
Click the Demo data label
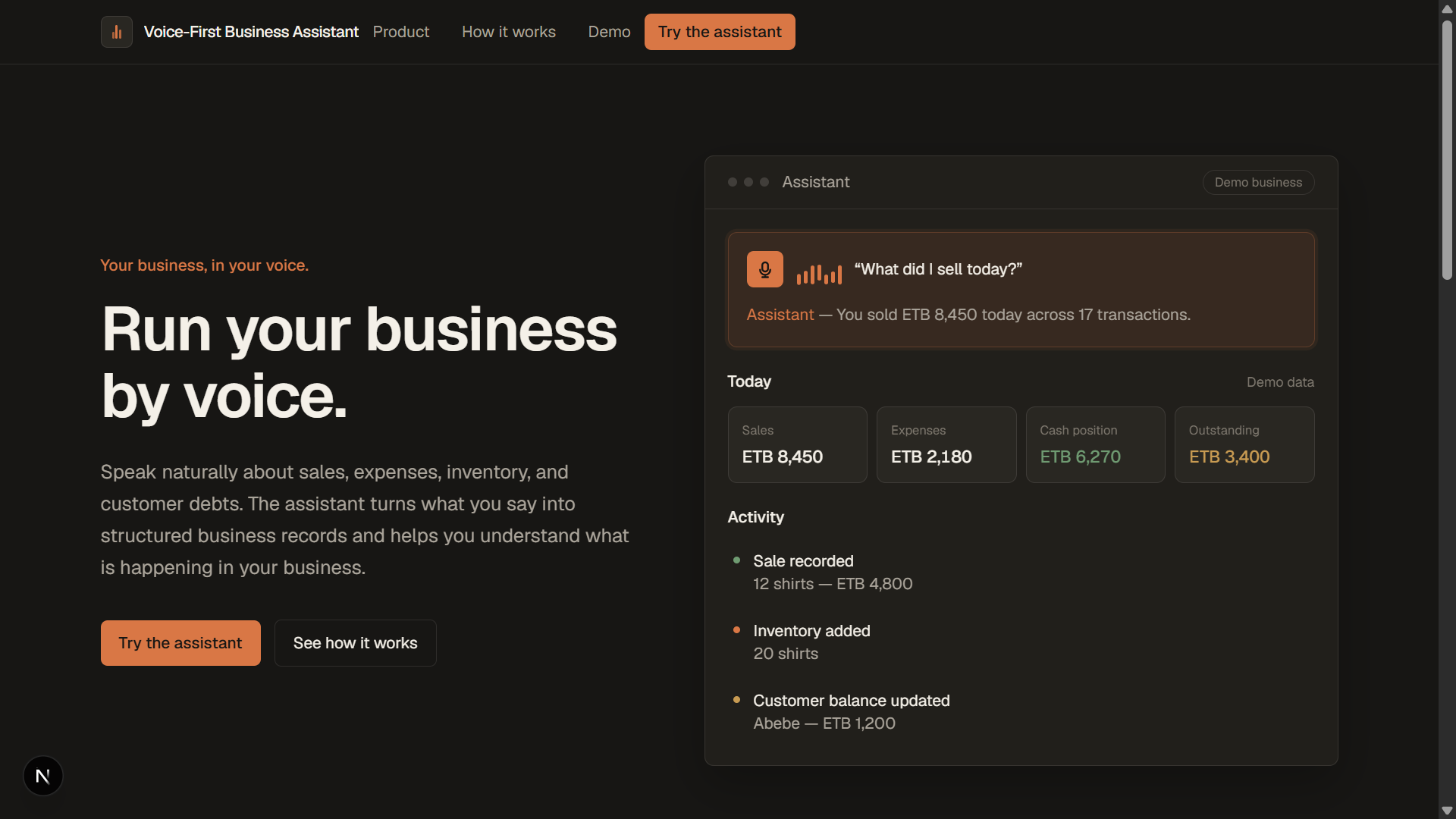tap(1280, 382)
